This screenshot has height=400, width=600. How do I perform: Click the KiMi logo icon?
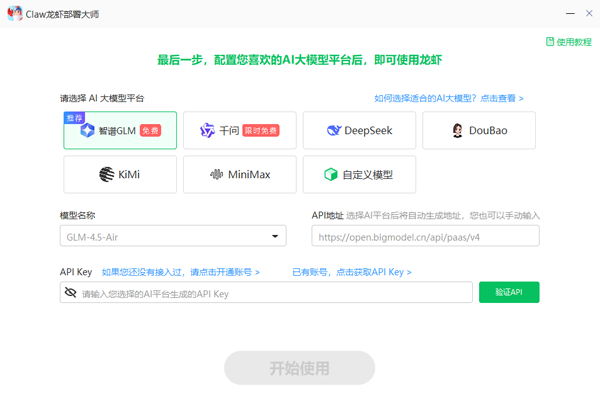106,175
